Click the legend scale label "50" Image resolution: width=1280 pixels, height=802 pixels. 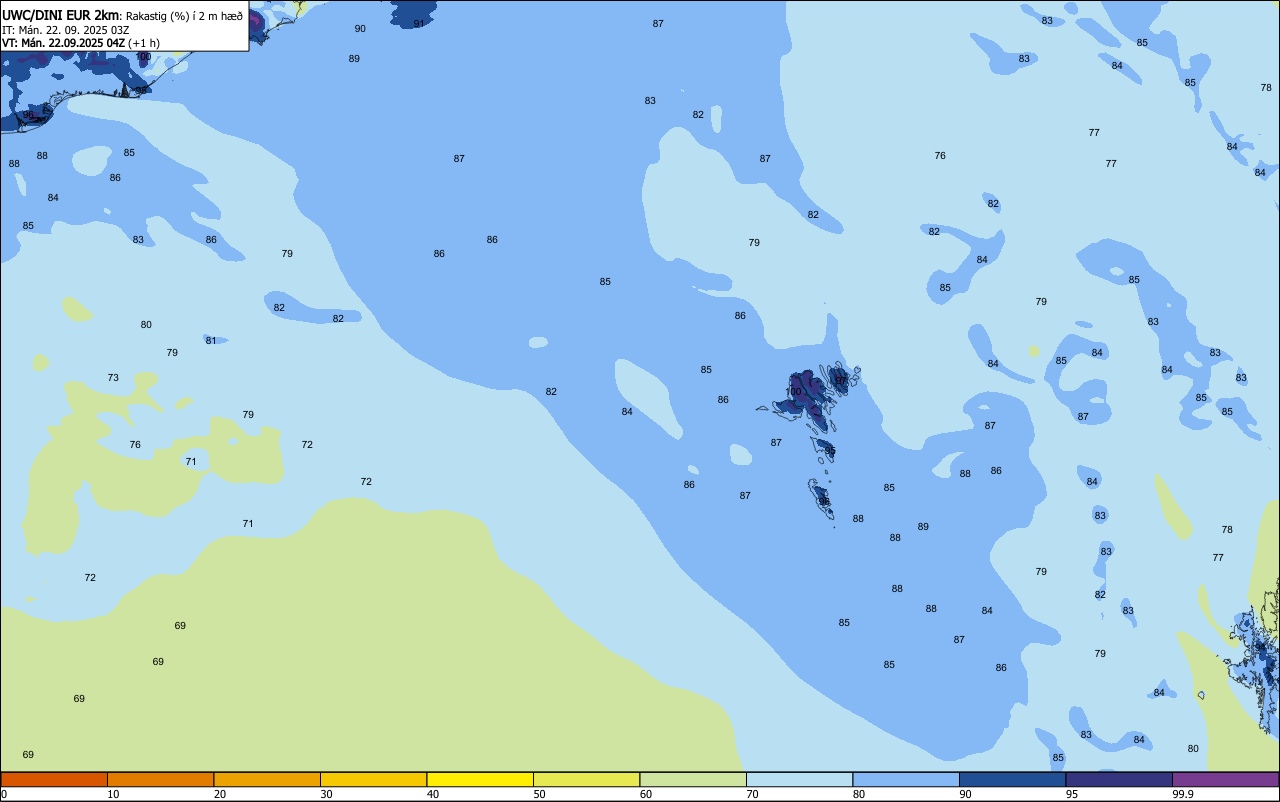pyautogui.click(x=539, y=794)
